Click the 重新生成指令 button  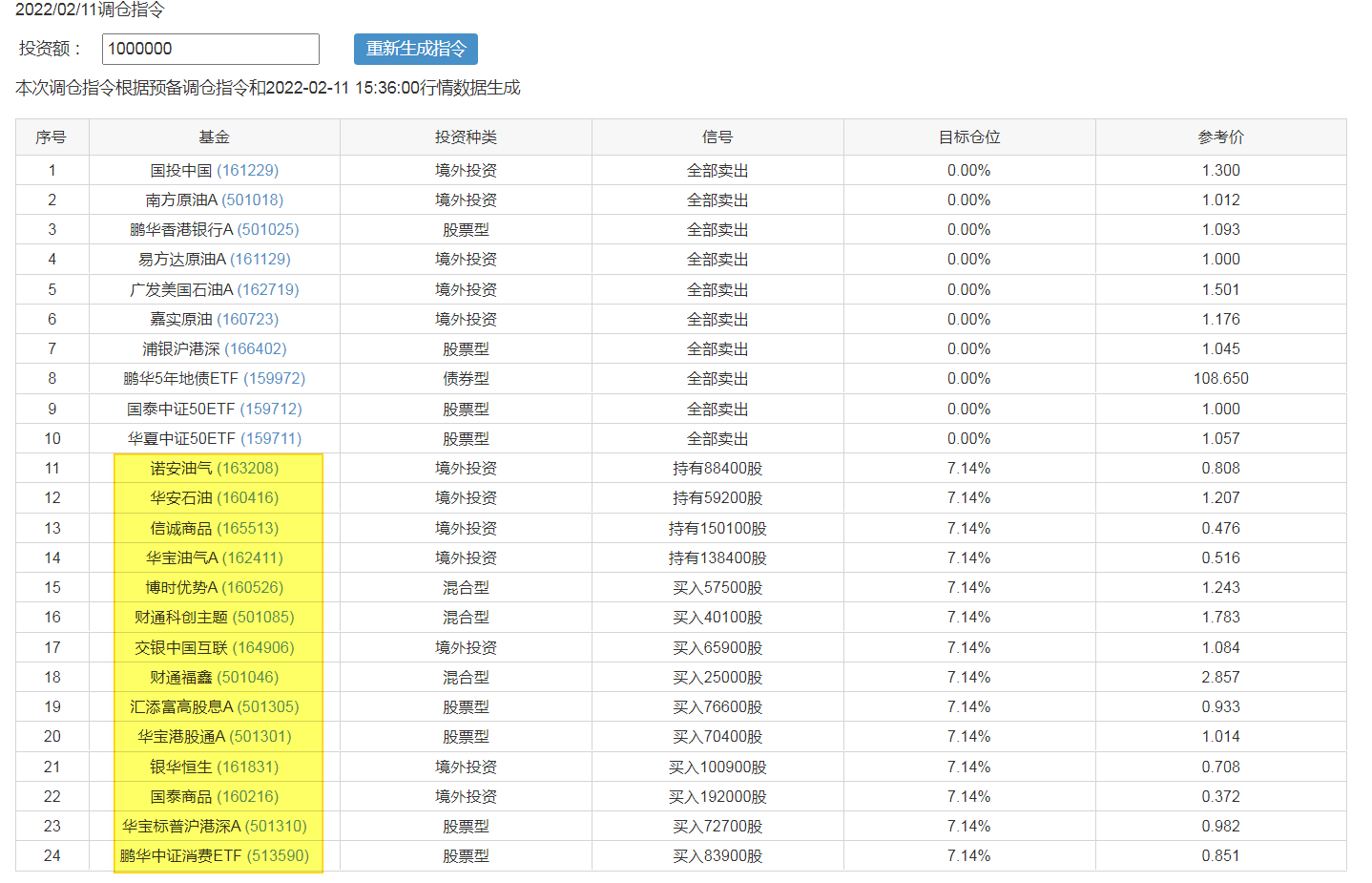coord(416,49)
